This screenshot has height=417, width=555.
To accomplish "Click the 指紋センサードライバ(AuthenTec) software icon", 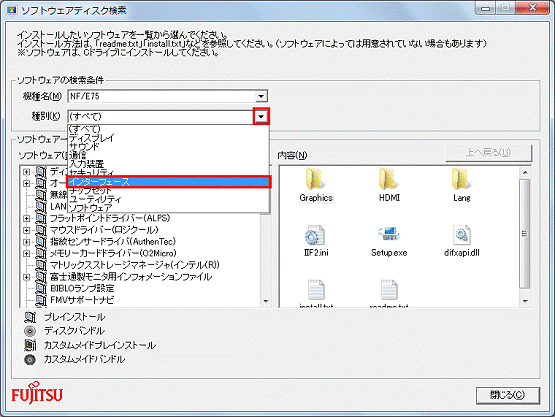I will [41, 241].
